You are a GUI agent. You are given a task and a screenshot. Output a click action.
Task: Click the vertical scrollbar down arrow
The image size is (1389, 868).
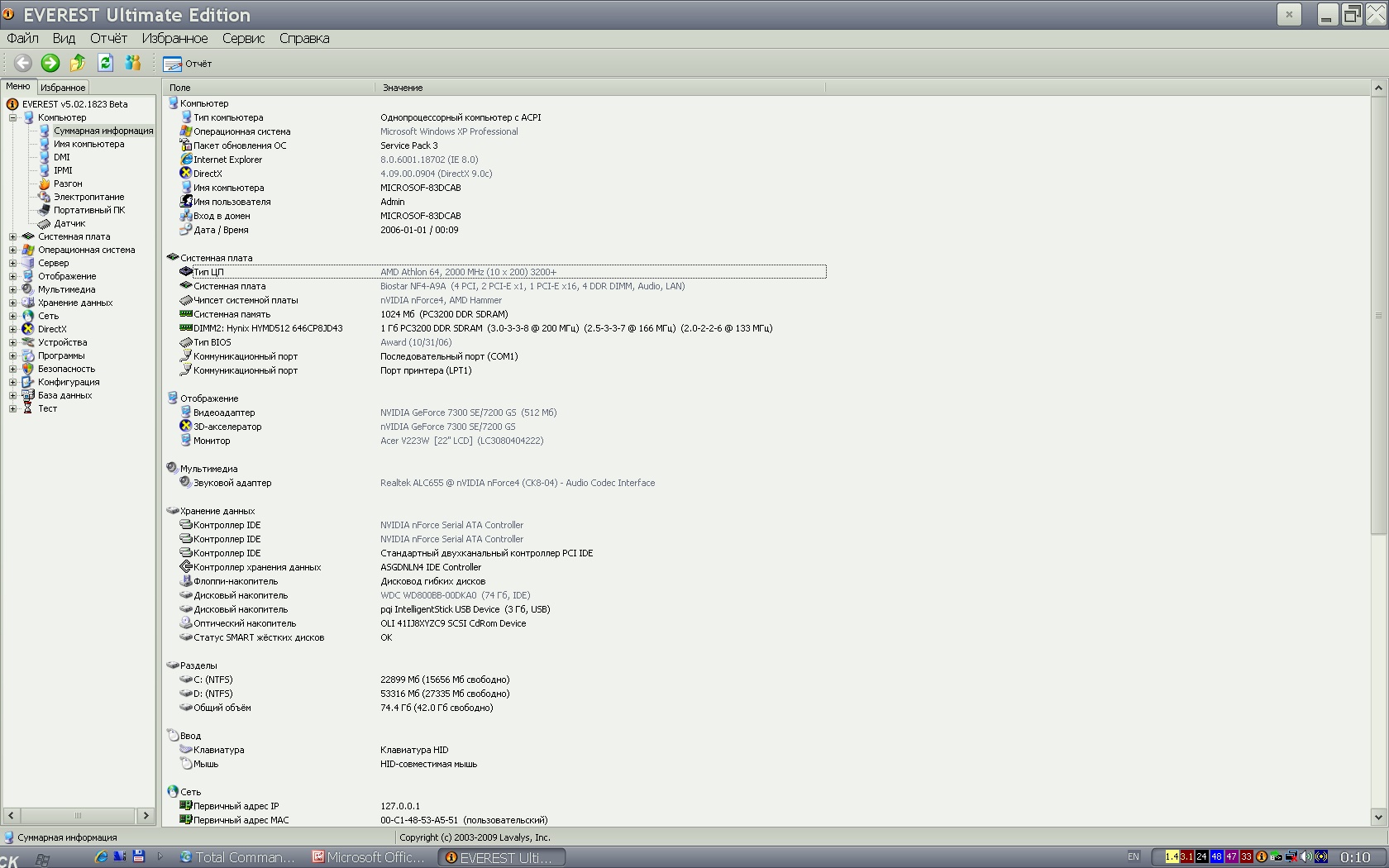[1377, 817]
